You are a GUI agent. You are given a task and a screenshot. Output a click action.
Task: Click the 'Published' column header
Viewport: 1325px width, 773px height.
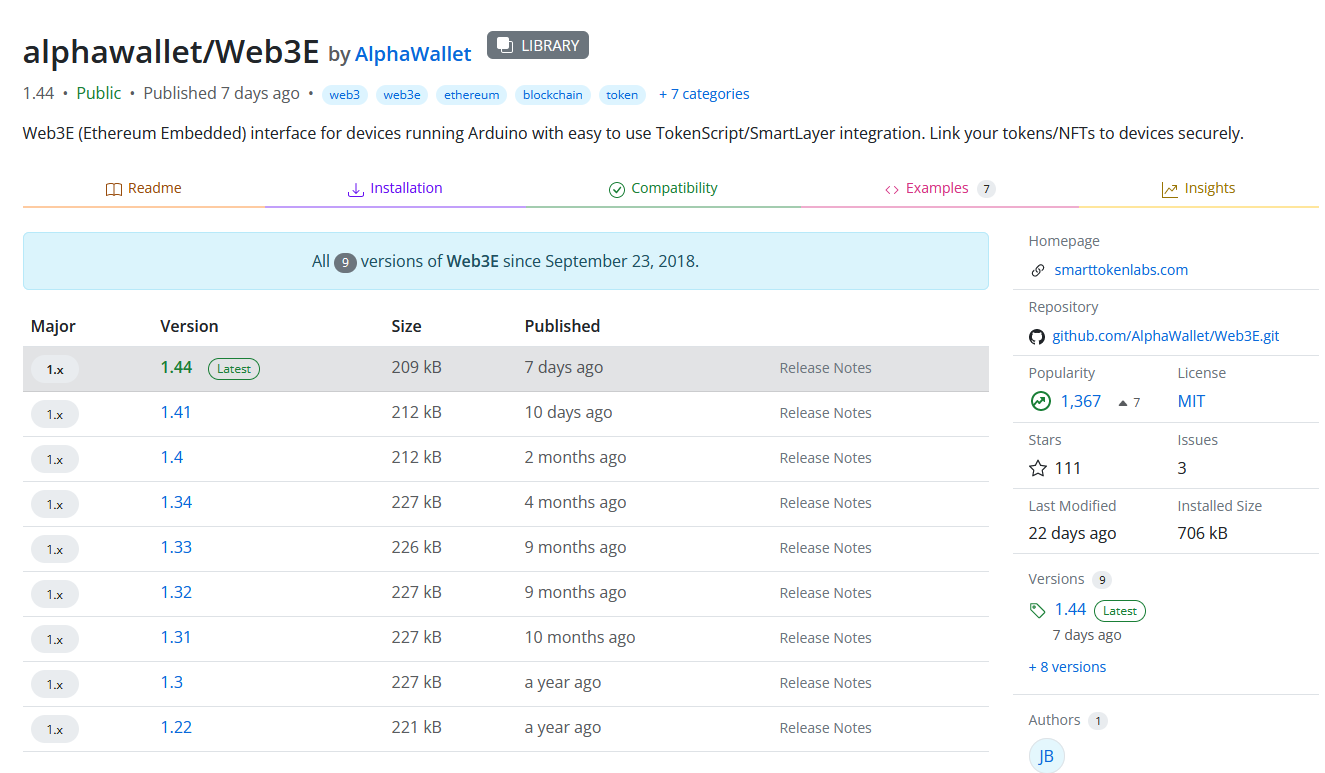(562, 326)
